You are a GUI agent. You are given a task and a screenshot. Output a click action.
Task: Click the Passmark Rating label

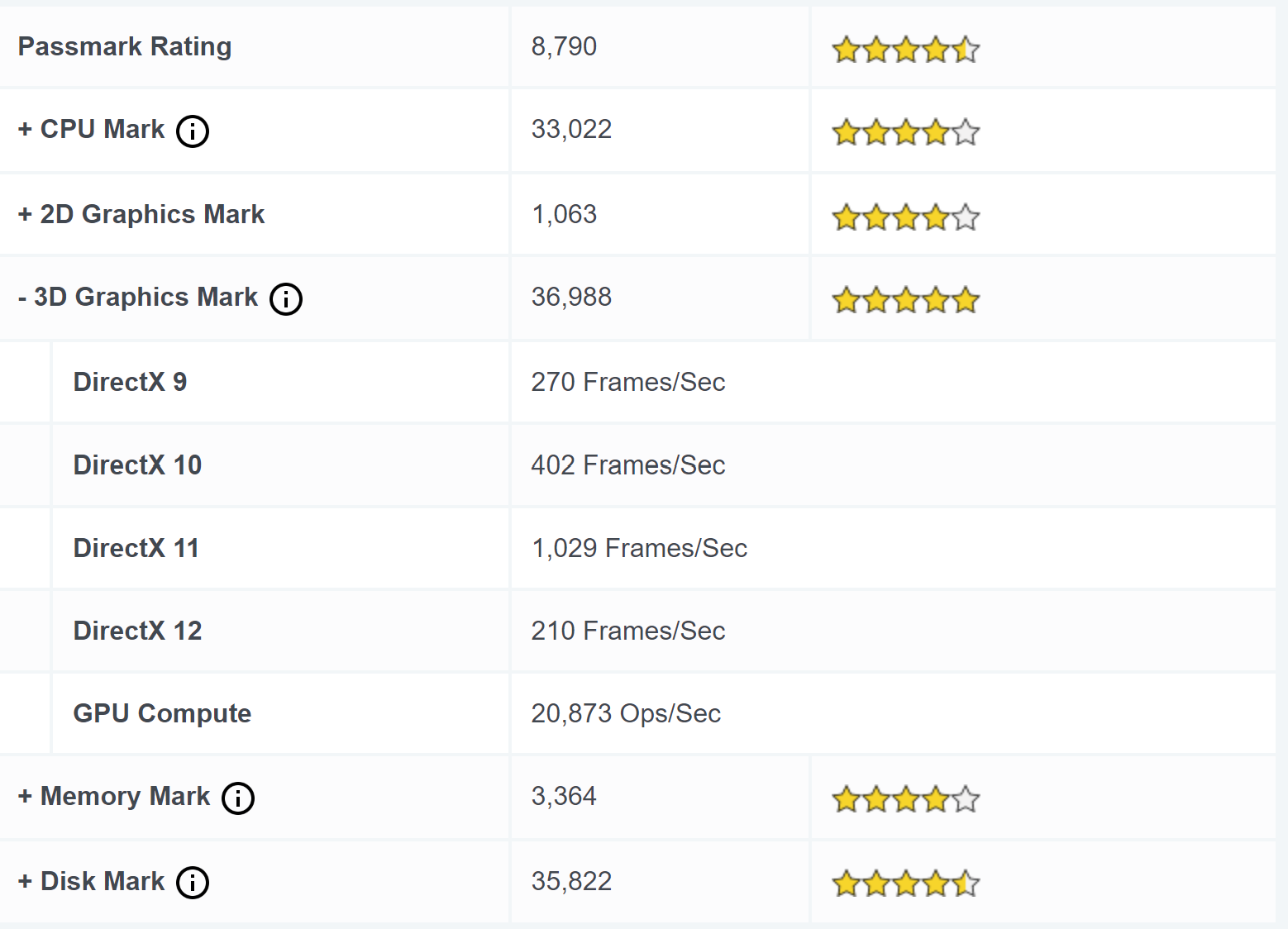(x=125, y=46)
